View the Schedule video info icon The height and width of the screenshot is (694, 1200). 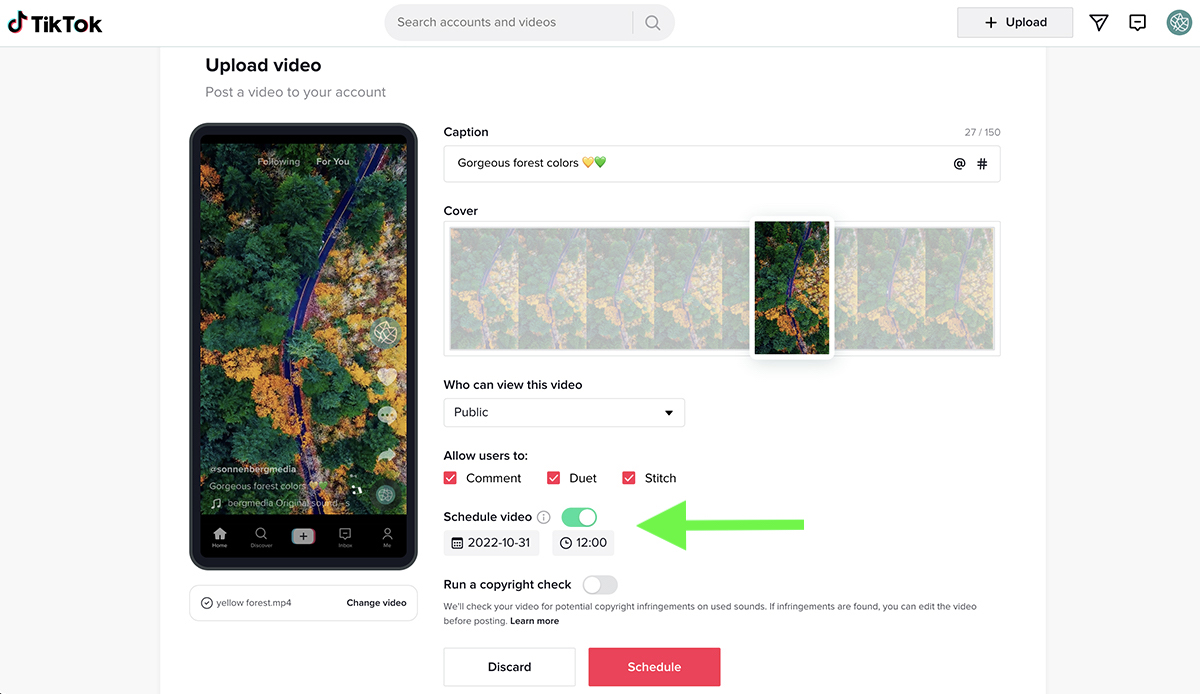543,517
